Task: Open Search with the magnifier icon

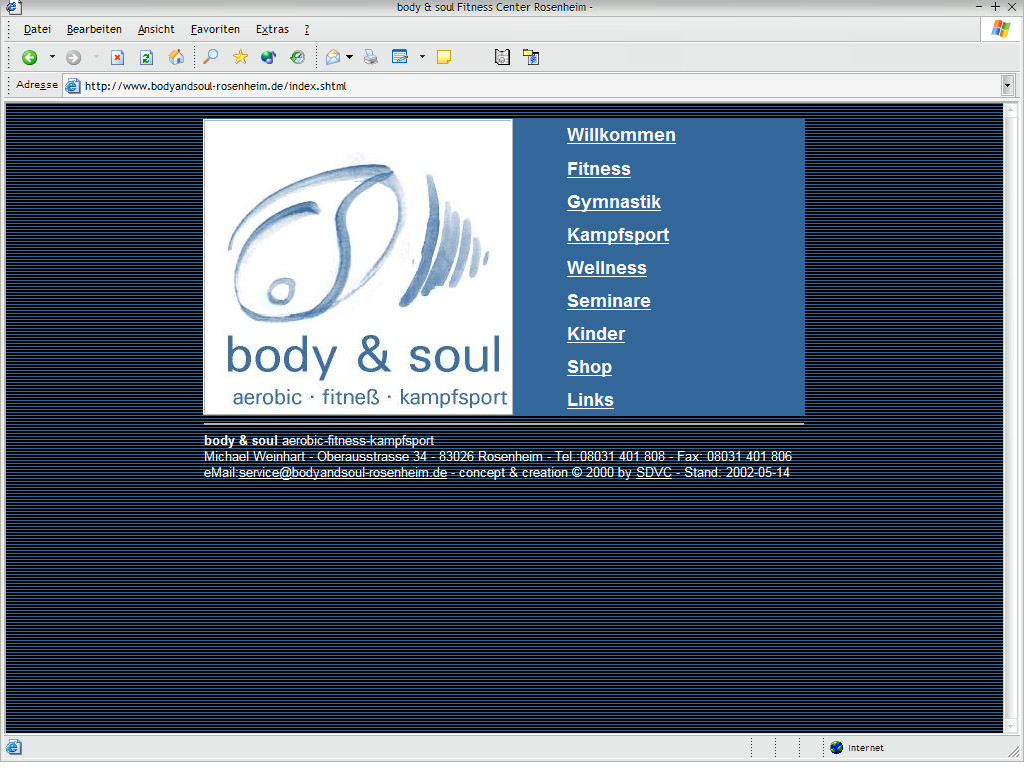Action: pyautogui.click(x=210, y=57)
